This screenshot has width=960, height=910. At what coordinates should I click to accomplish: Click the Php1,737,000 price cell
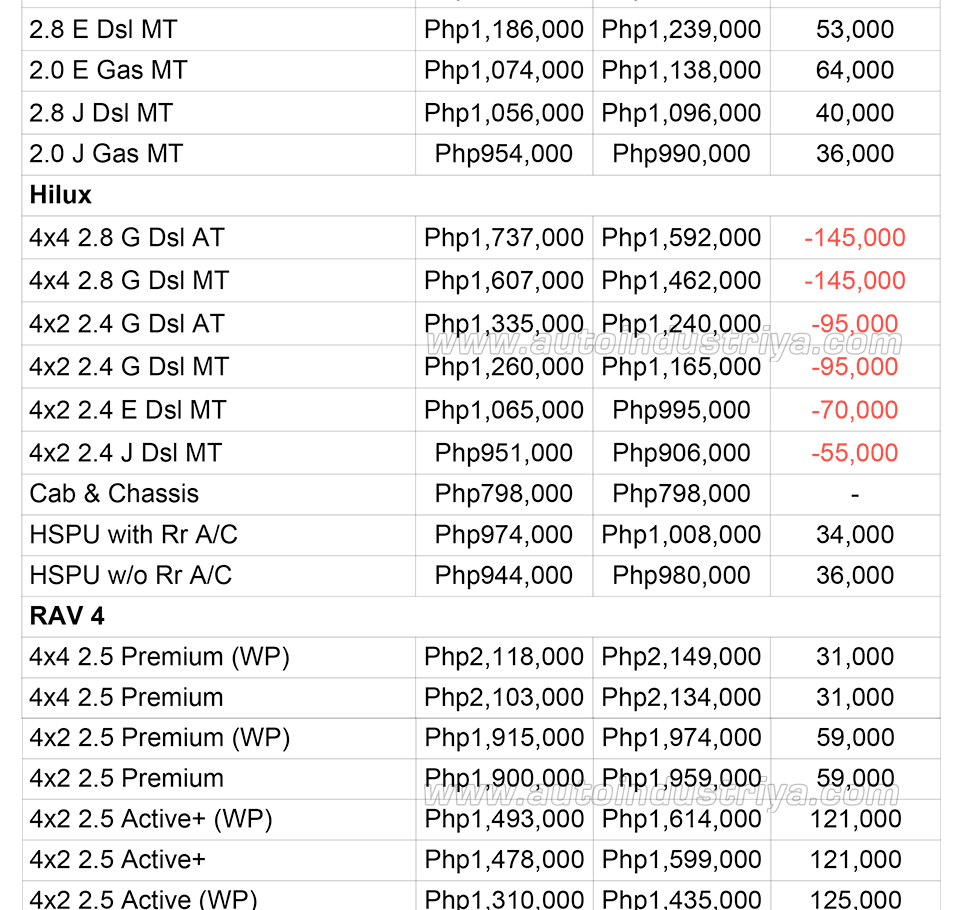point(504,237)
